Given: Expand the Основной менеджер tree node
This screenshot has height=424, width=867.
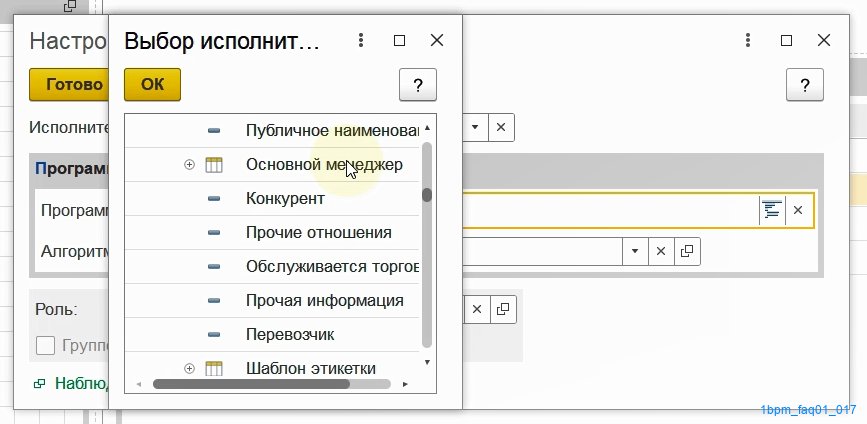Looking at the screenshot, I should pyautogui.click(x=189, y=165).
